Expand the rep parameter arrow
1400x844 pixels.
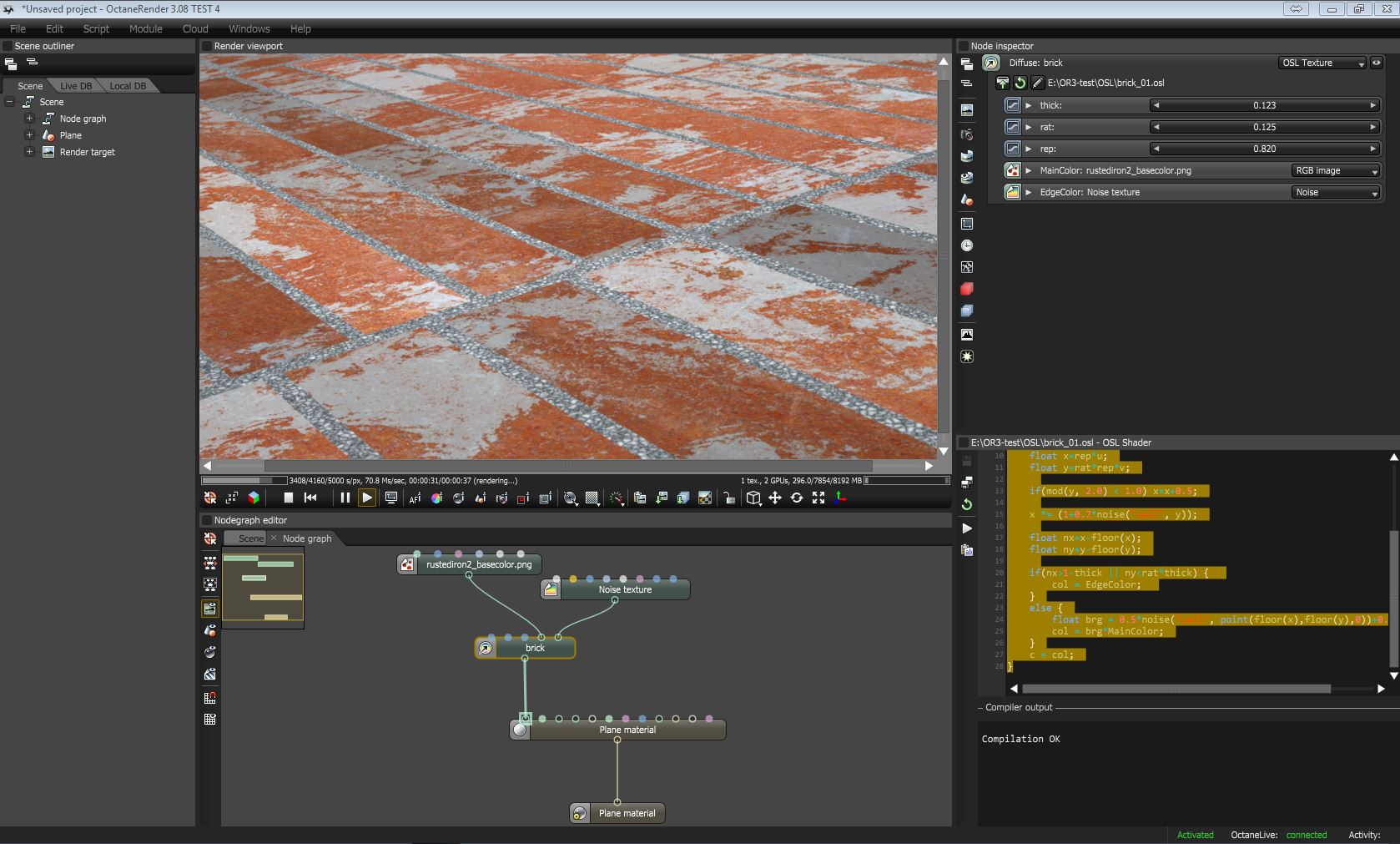(x=1029, y=149)
